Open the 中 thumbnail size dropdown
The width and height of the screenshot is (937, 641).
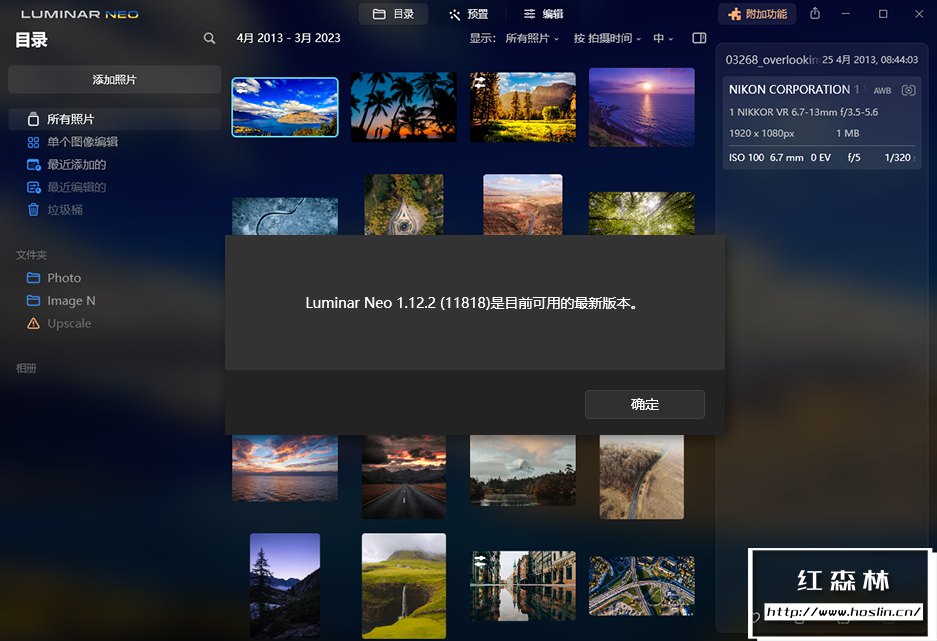click(663, 38)
